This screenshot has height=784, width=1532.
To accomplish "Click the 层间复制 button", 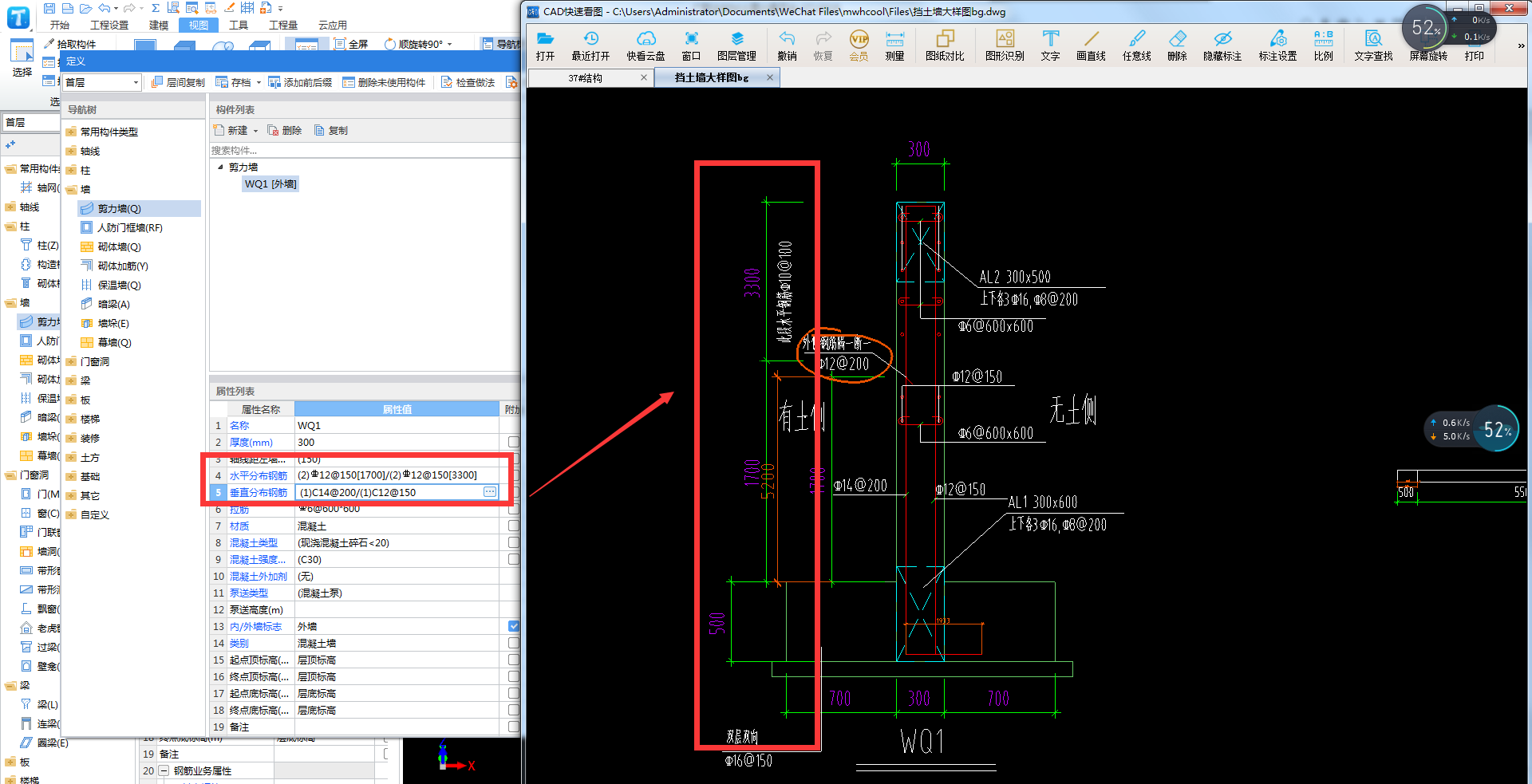I will [x=179, y=82].
